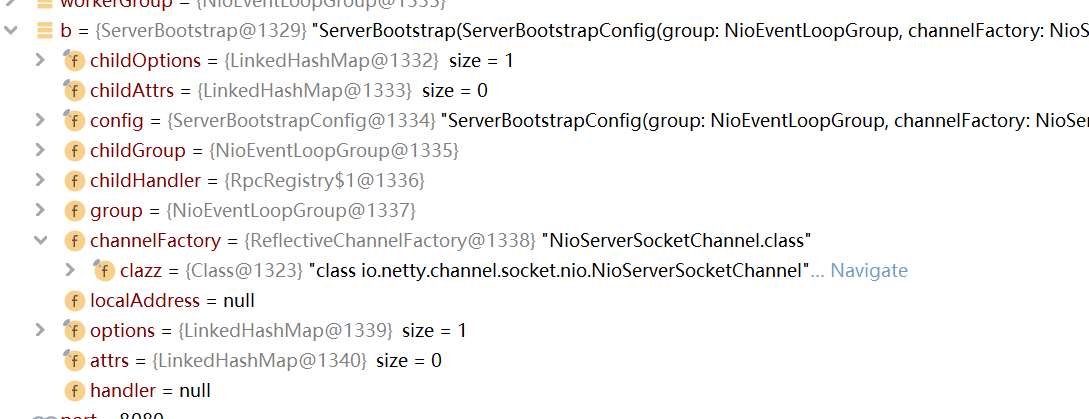Select the childGroup variable name
The height and width of the screenshot is (419, 1089).
pyautogui.click(x=138, y=151)
